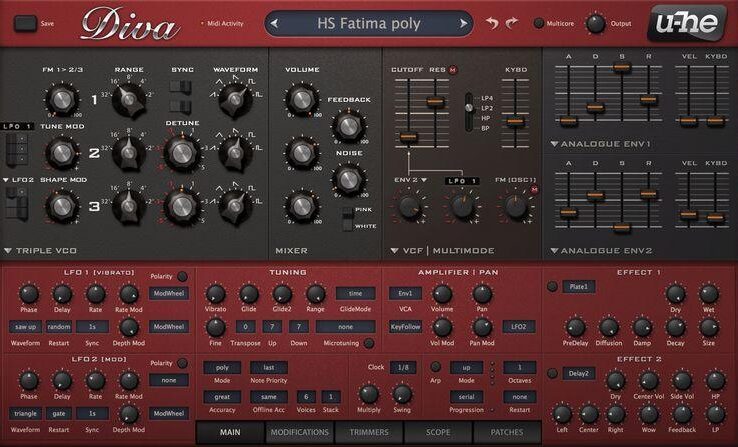
Task: Toggle Effect 2 power button
Action: point(553,374)
